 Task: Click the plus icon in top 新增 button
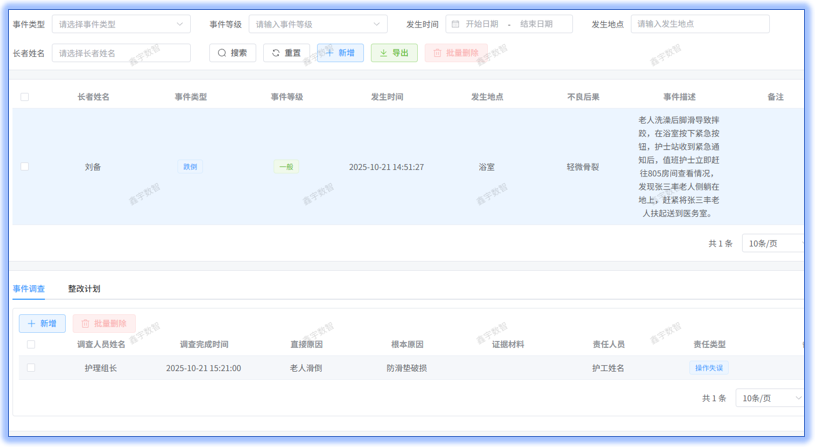(330, 53)
